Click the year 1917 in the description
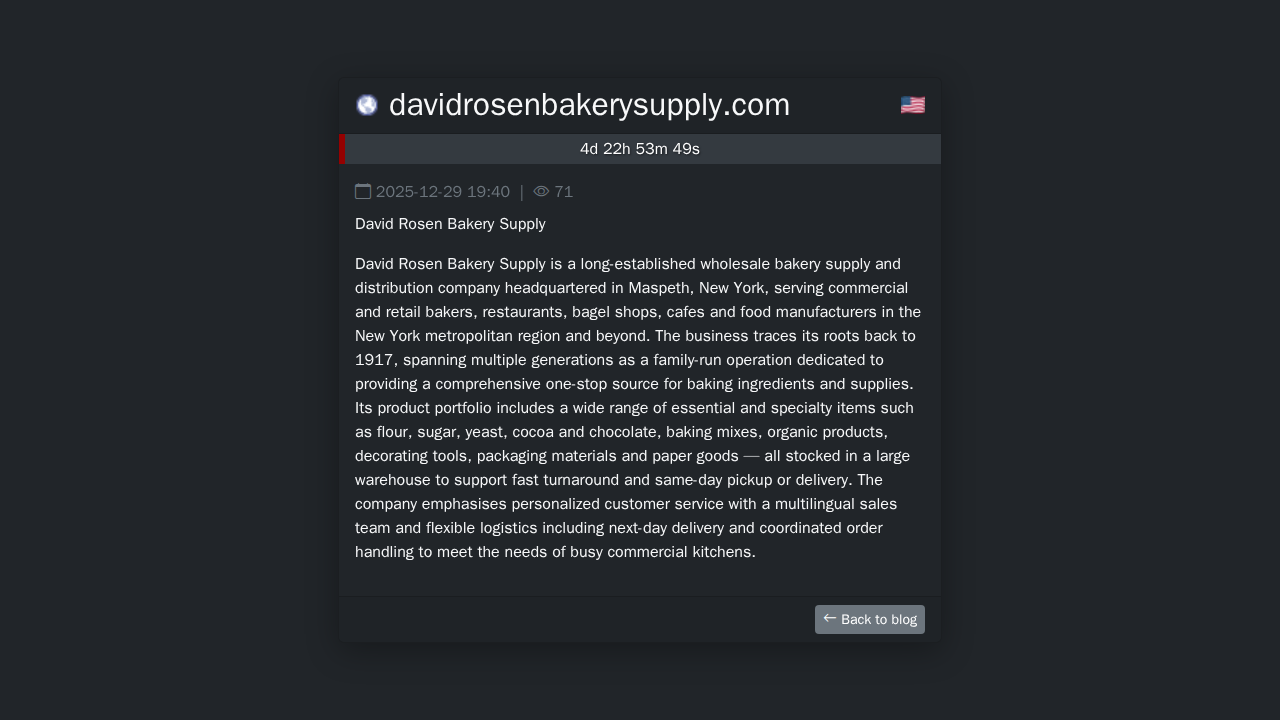This screenshot has width=1280, height=720. [x=375, y=360]
